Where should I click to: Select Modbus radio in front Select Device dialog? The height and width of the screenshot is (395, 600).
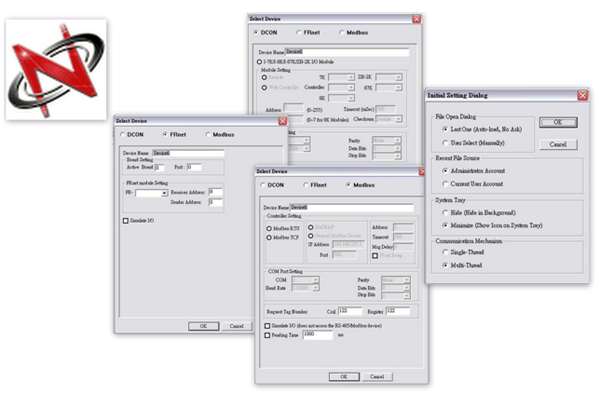coord(348,185)
